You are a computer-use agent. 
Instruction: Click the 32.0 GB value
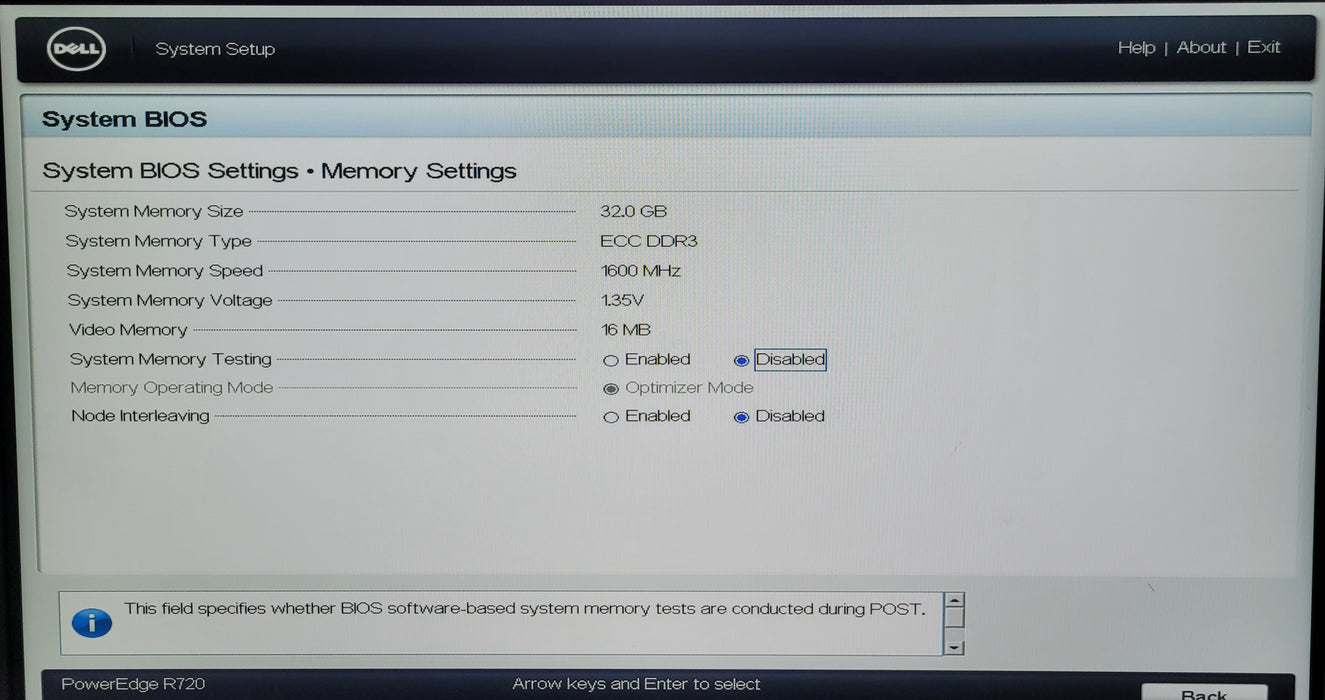point(633,211)
